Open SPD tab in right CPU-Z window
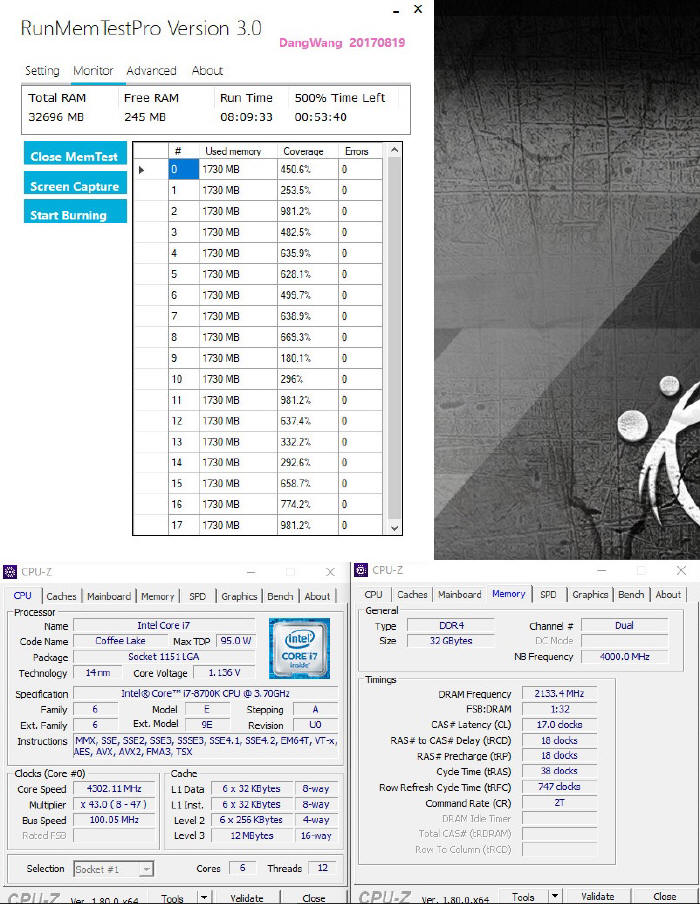 point(548,594)
